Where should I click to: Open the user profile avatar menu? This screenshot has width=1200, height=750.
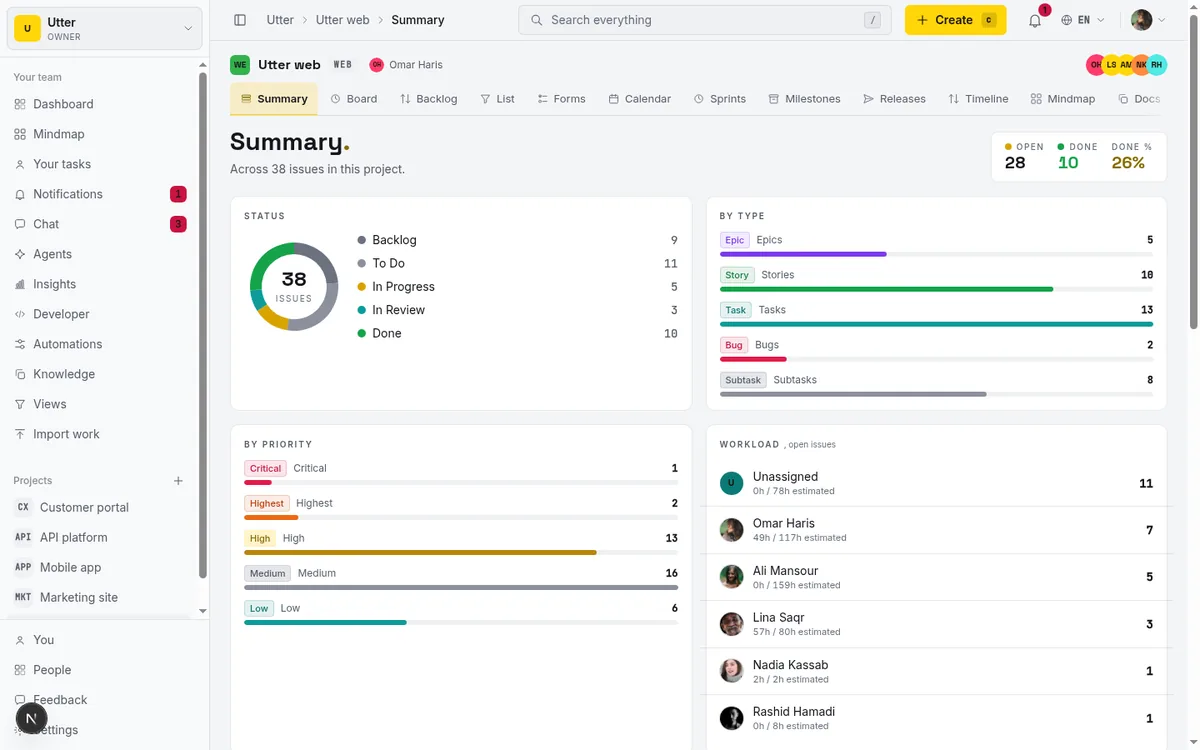click(x=1148, y=20)
